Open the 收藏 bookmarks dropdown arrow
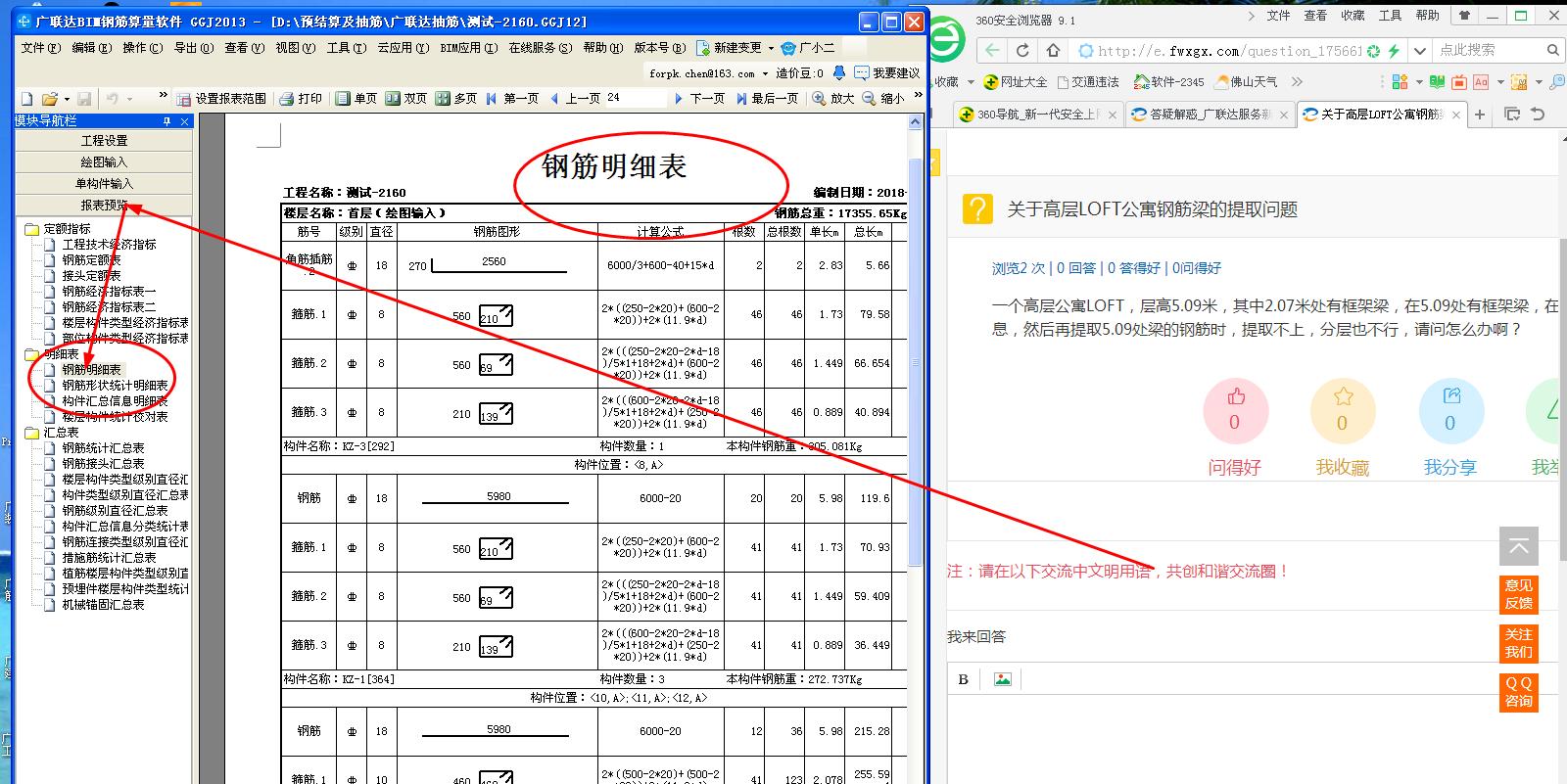 click(971, 82)
